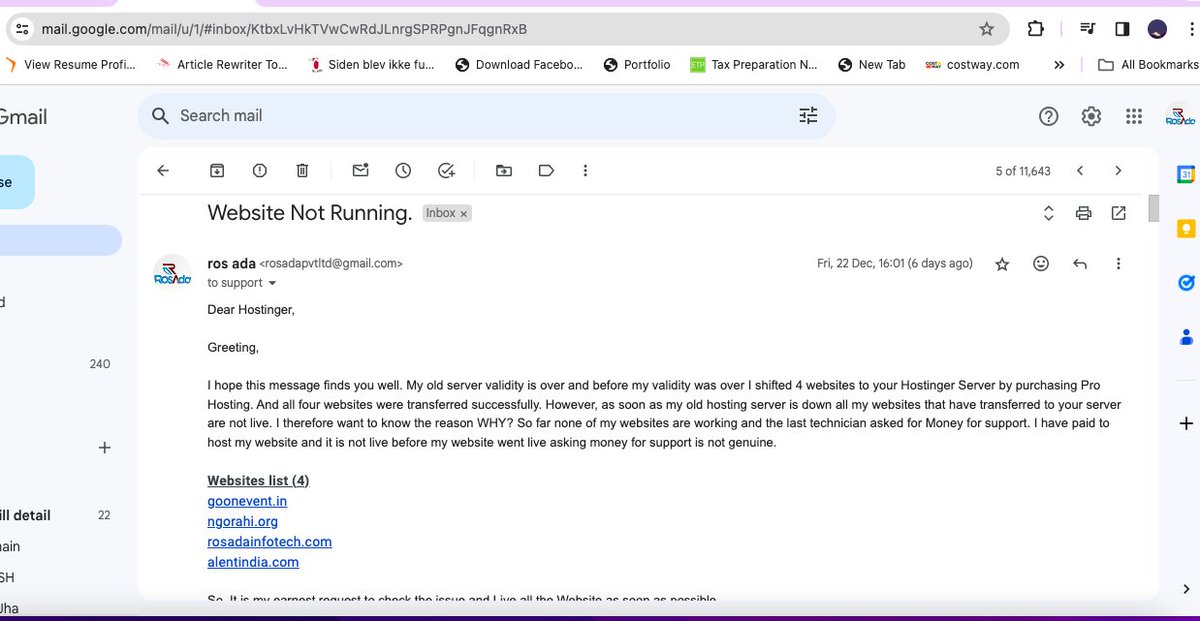Image resolution: width=1200 pixels, height=621 pixels.
Task: Mark the email as unread
Action: (360, 171)
